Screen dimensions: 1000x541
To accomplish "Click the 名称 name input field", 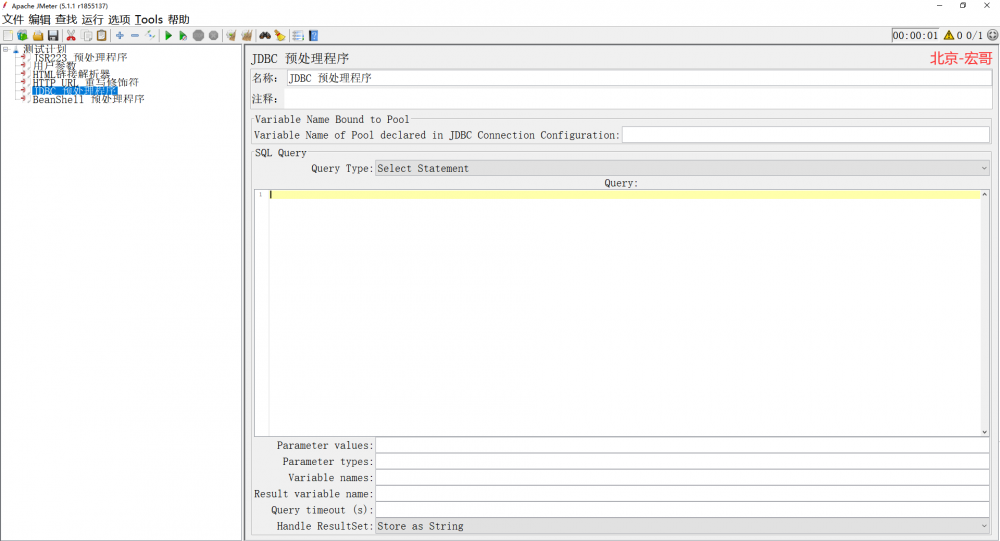I will coord(639,78).
